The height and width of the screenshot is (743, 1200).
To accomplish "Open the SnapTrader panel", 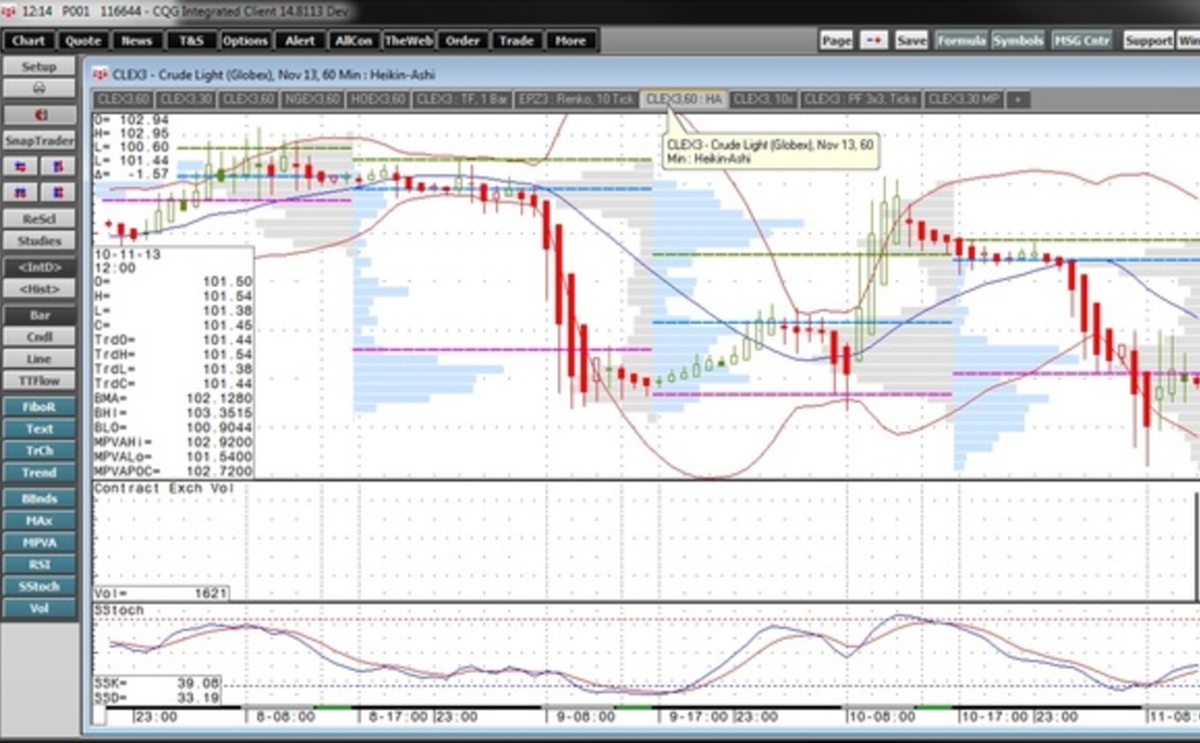I will tap(38, 141).
